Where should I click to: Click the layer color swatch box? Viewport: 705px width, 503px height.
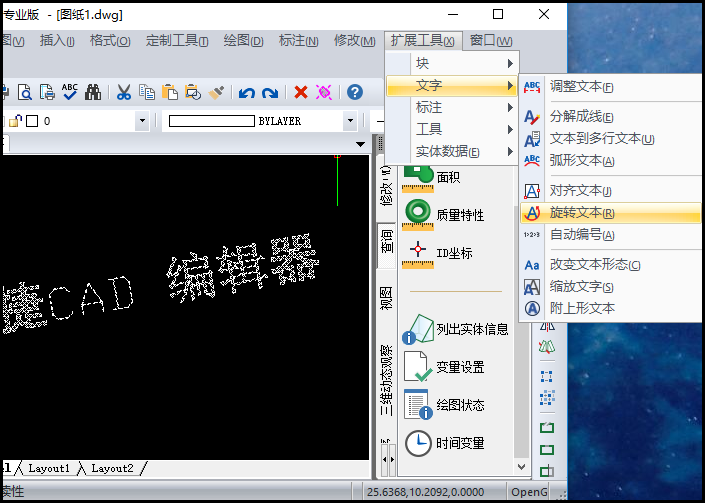pyautogui.click(x=31, y=121)
